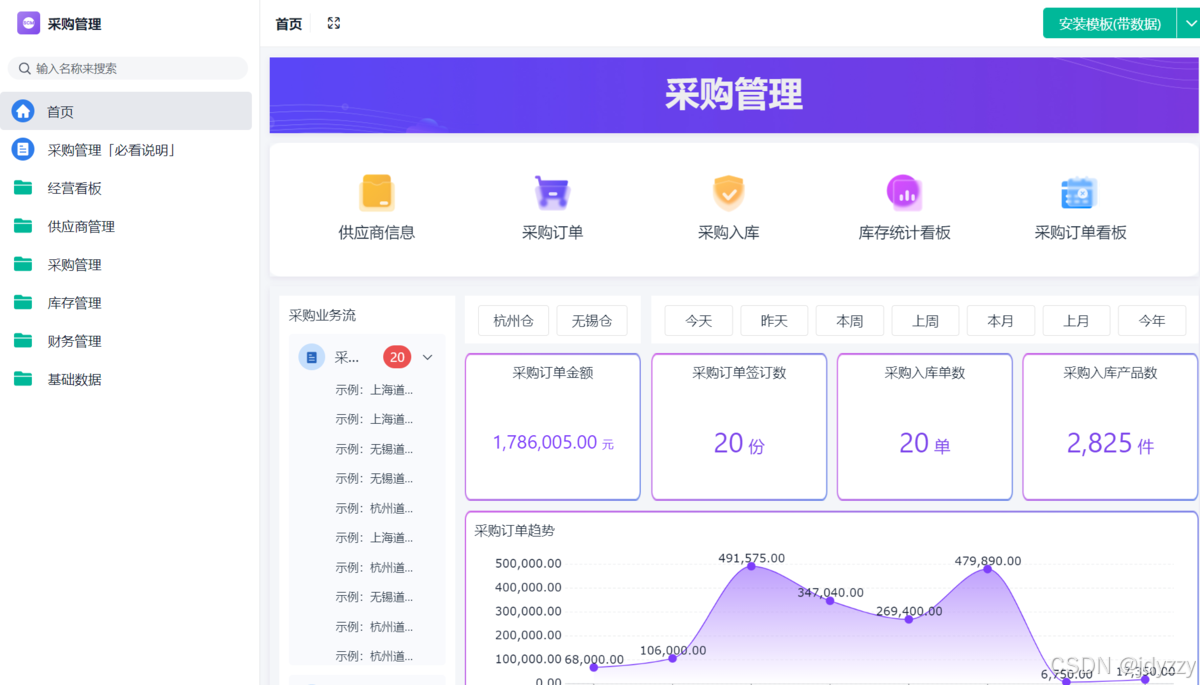Click the 491,575.00 chart data point
The width and height of the screenshot is (1200, 685).
751,566
